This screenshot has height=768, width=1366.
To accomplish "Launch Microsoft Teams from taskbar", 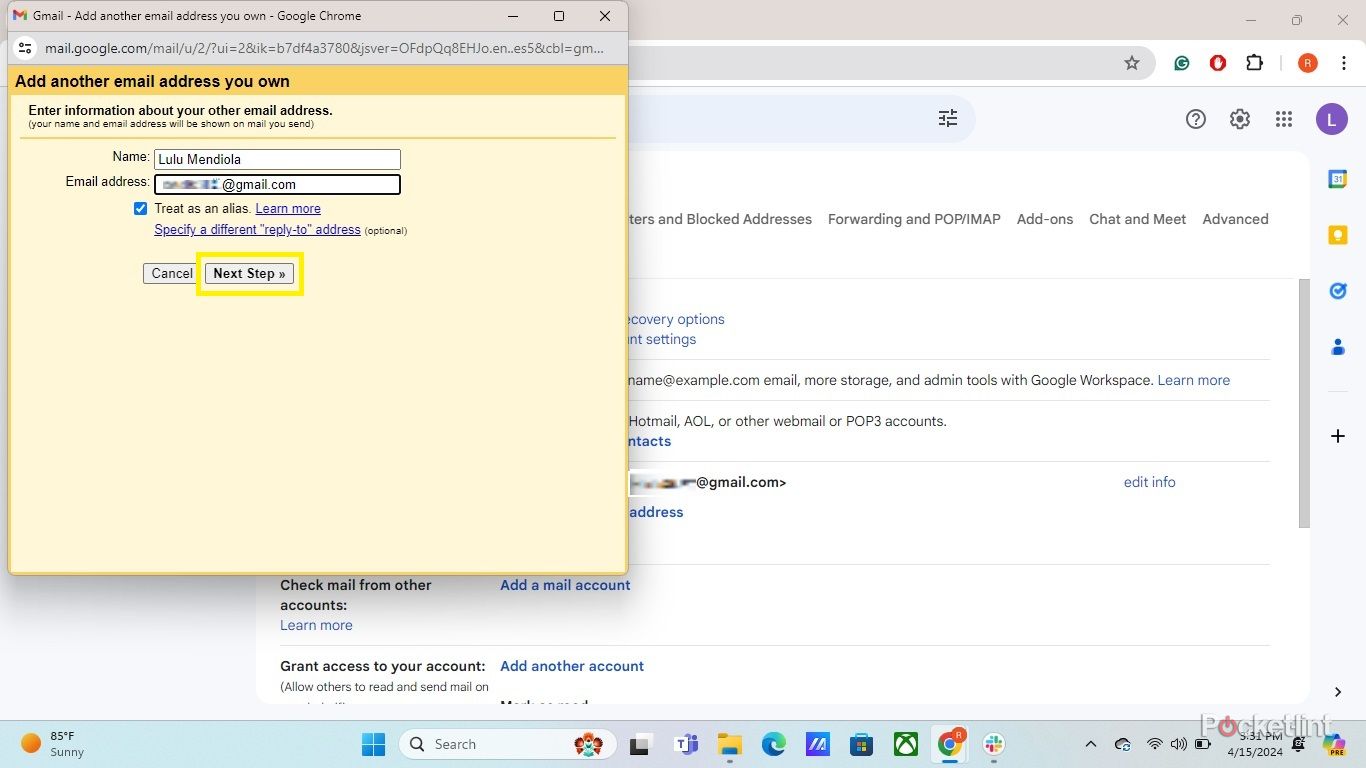I will point(686,744).
